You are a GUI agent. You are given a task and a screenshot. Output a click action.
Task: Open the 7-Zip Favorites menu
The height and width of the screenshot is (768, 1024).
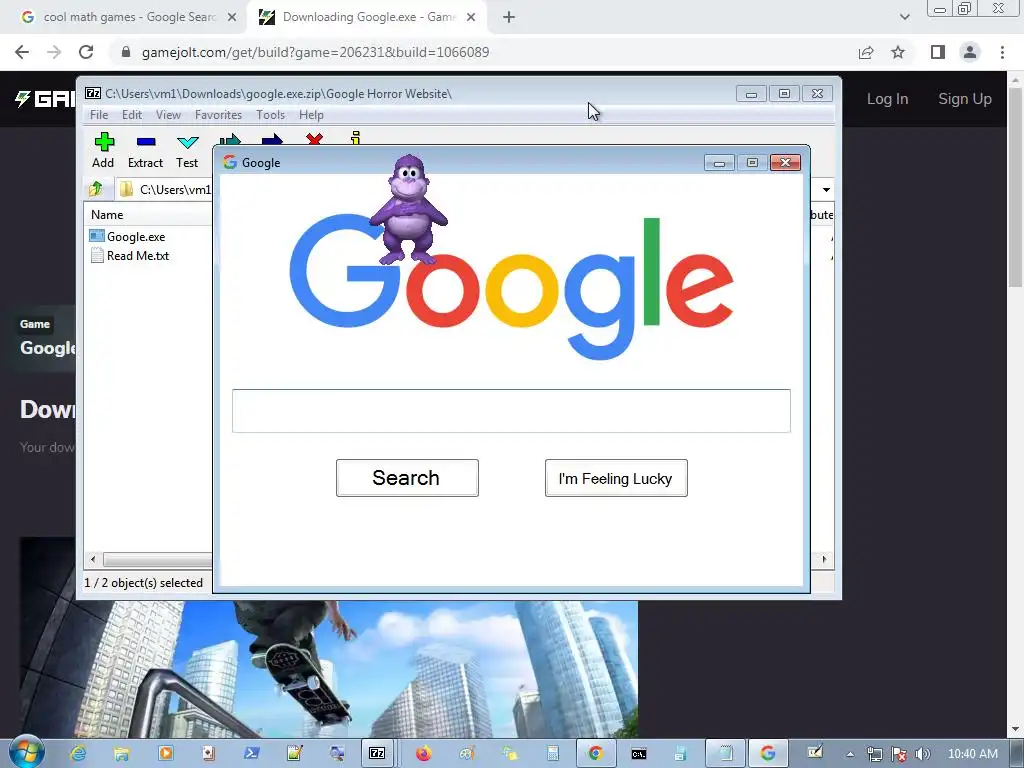pyautogui.click(x=218, y=115)
